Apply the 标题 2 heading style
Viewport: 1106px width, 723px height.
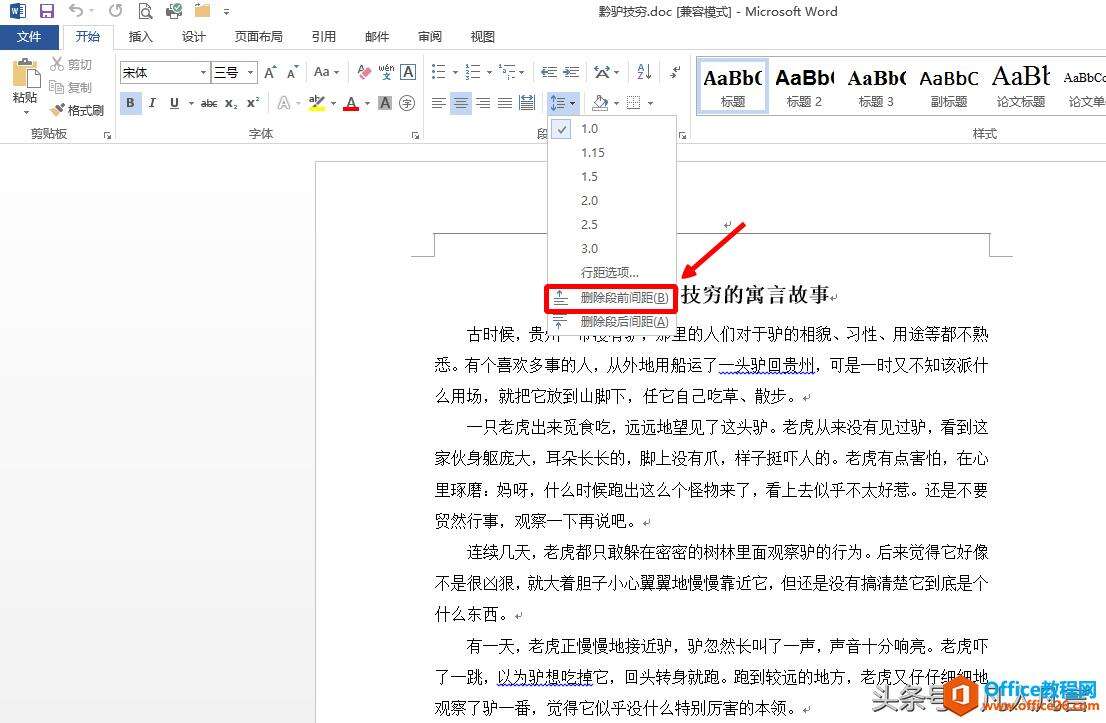(804, 86)
